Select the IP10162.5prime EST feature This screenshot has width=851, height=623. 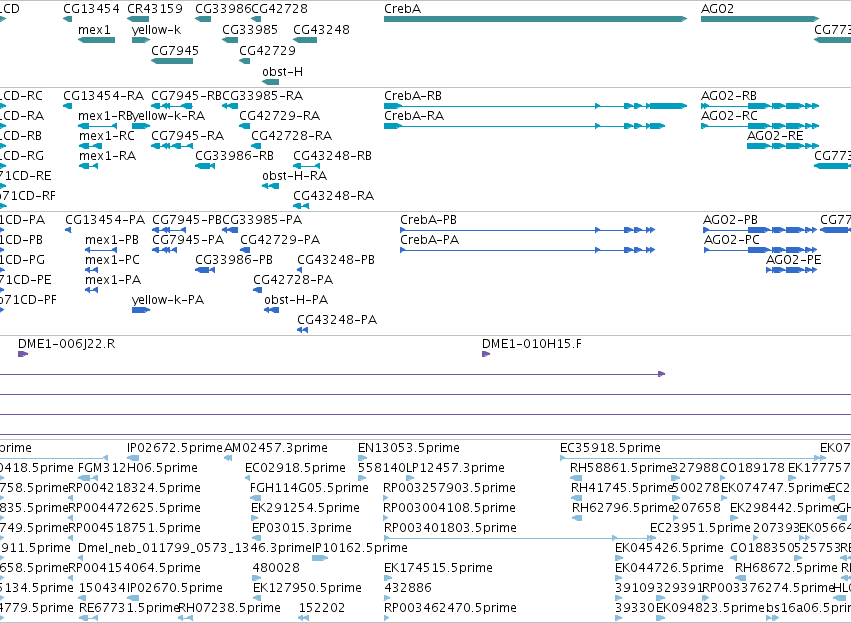tap(320, 558)
